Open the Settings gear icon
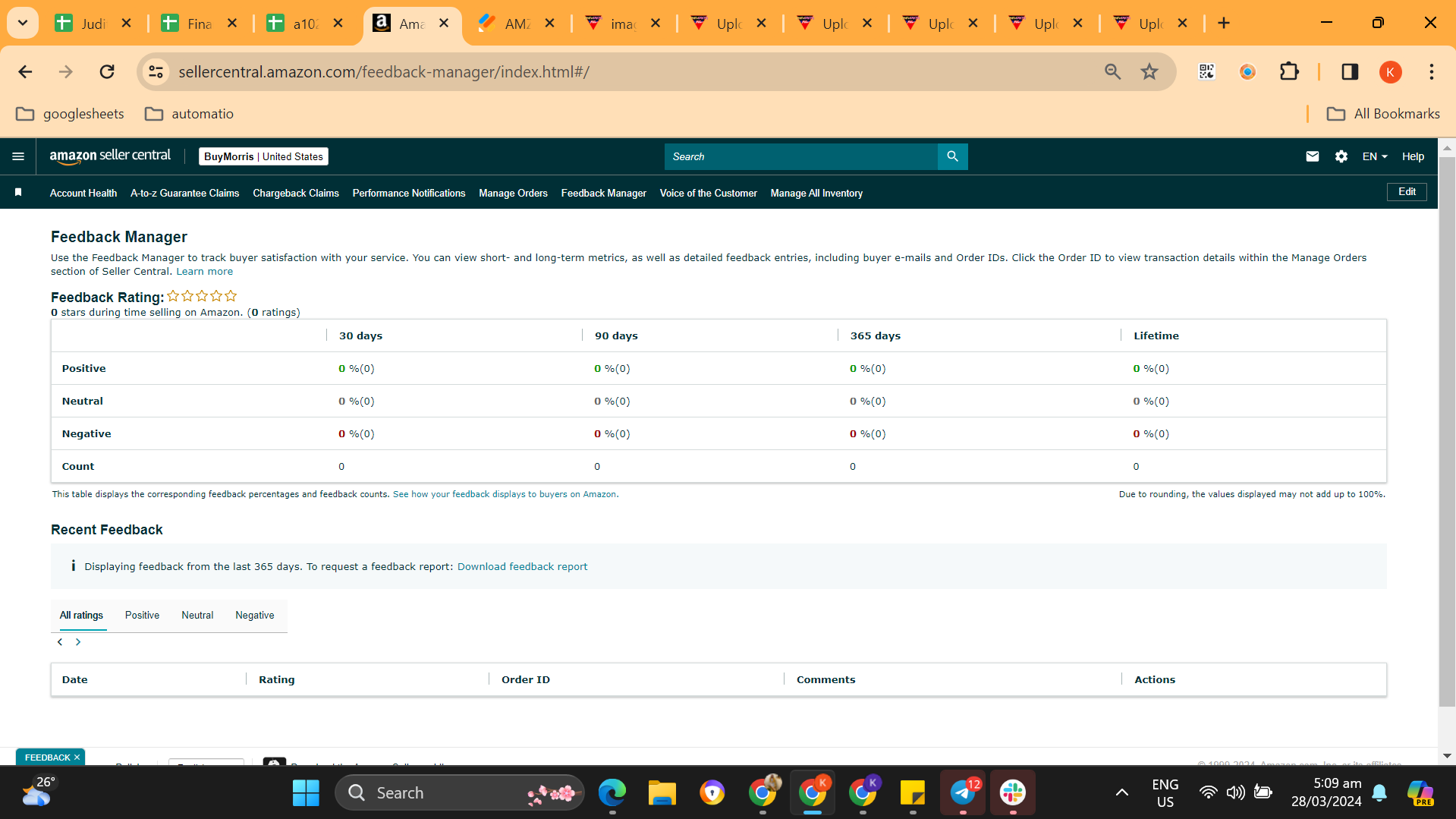The height and width of the screenshot is (819, 1456). coord(1341,156)
